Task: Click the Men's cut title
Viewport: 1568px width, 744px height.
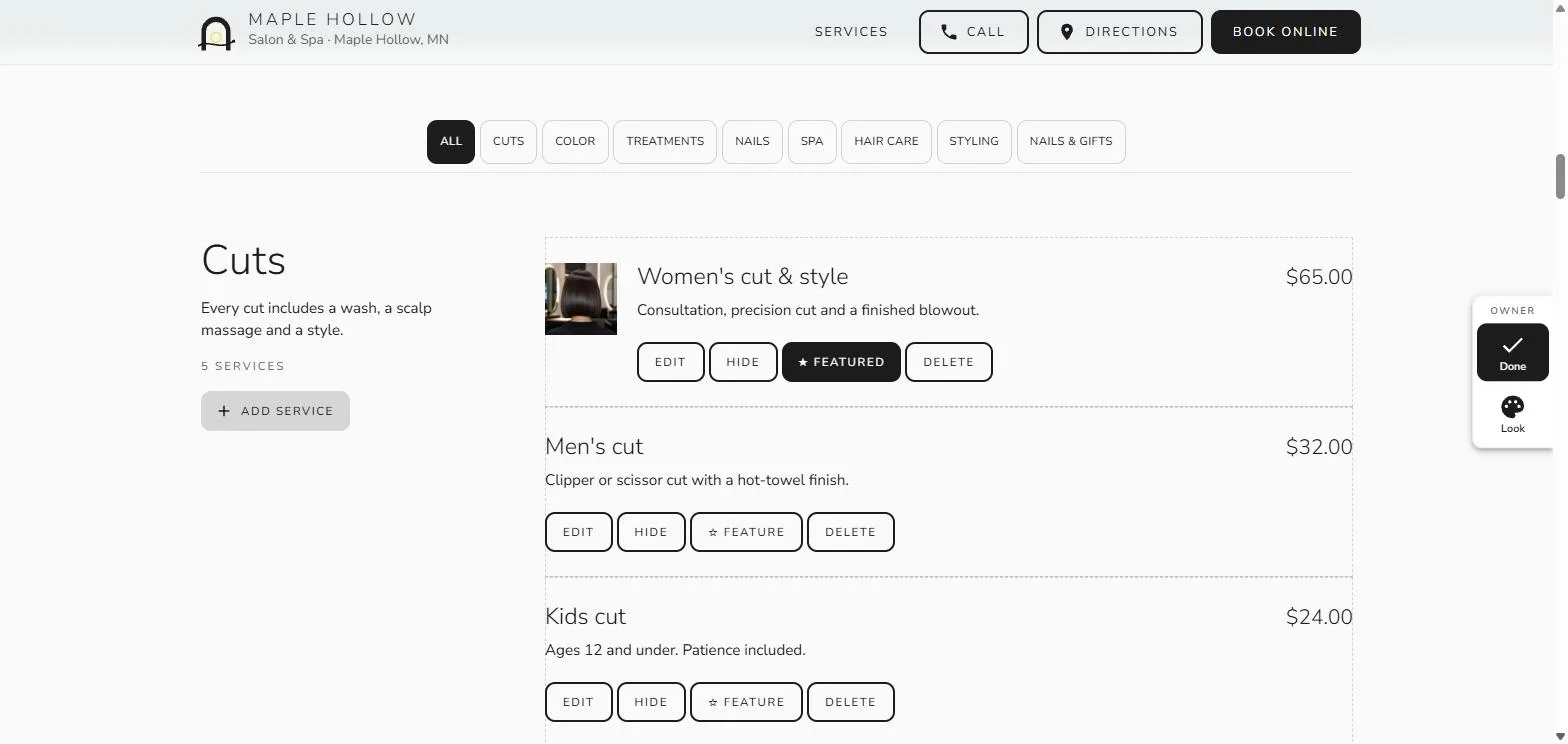Action: [x=594, y=447]
